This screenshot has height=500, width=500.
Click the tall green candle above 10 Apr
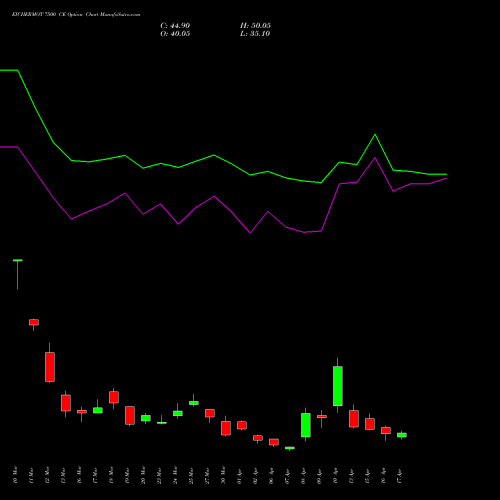point(338,386)
